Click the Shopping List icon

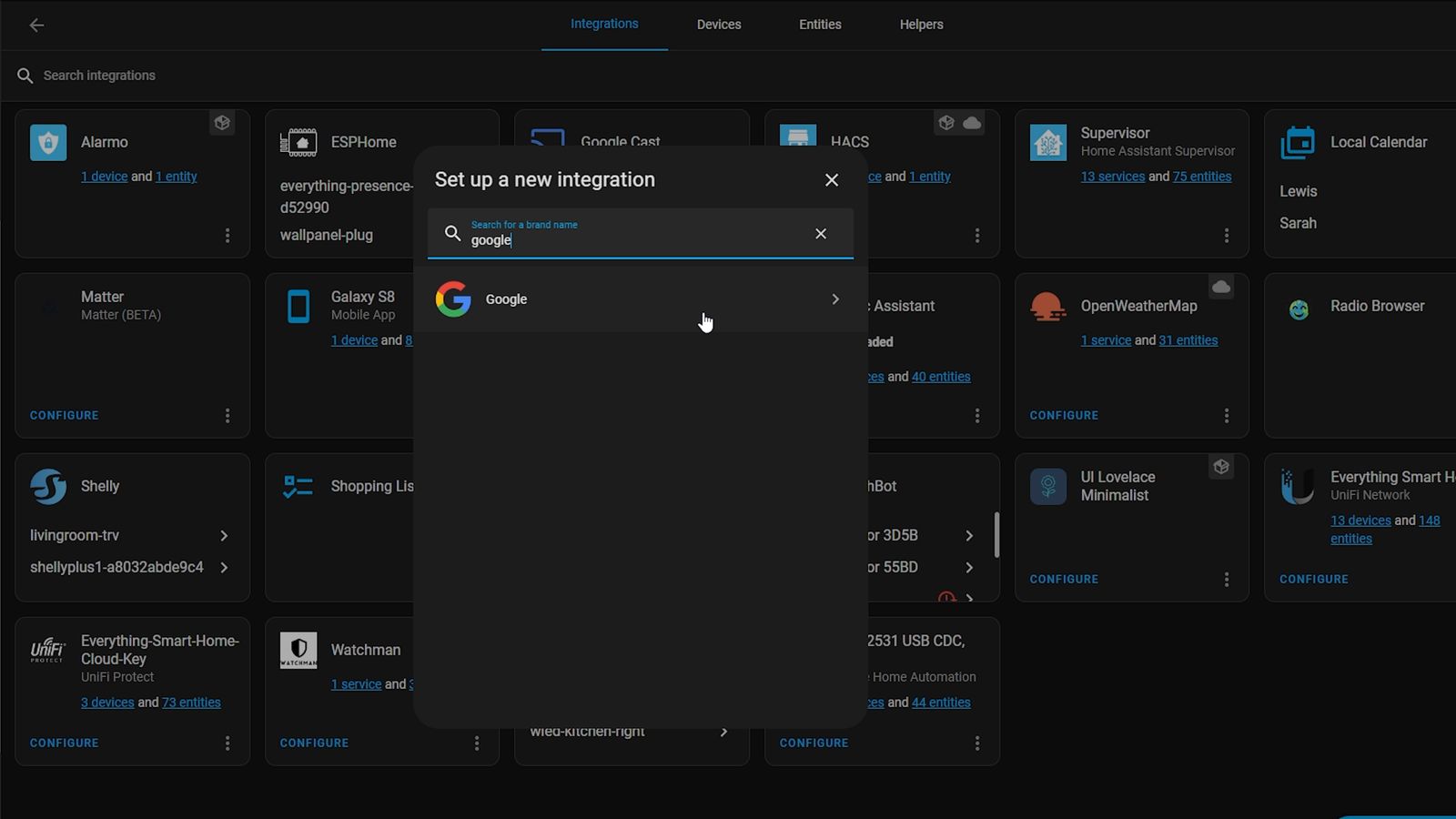(x=298, y=486)
